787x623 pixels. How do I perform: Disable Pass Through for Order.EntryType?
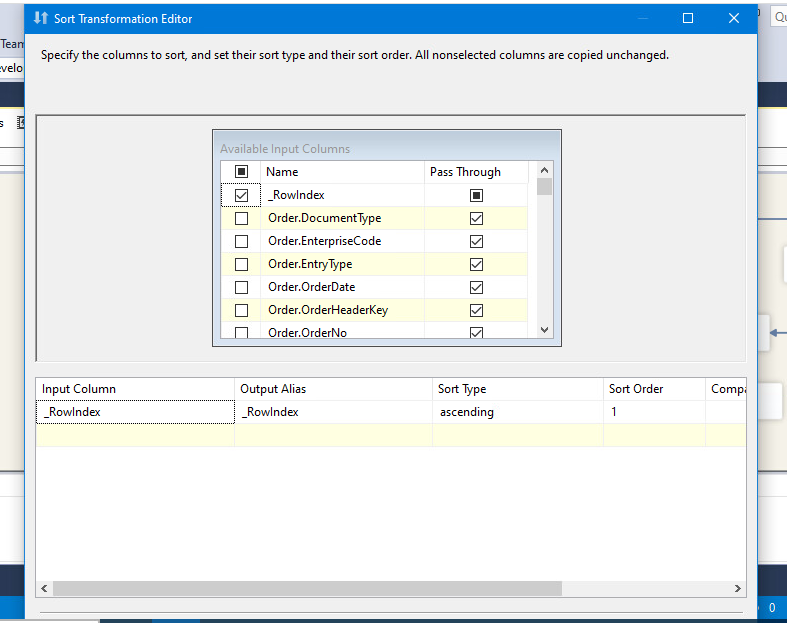(x=476, y=264)
